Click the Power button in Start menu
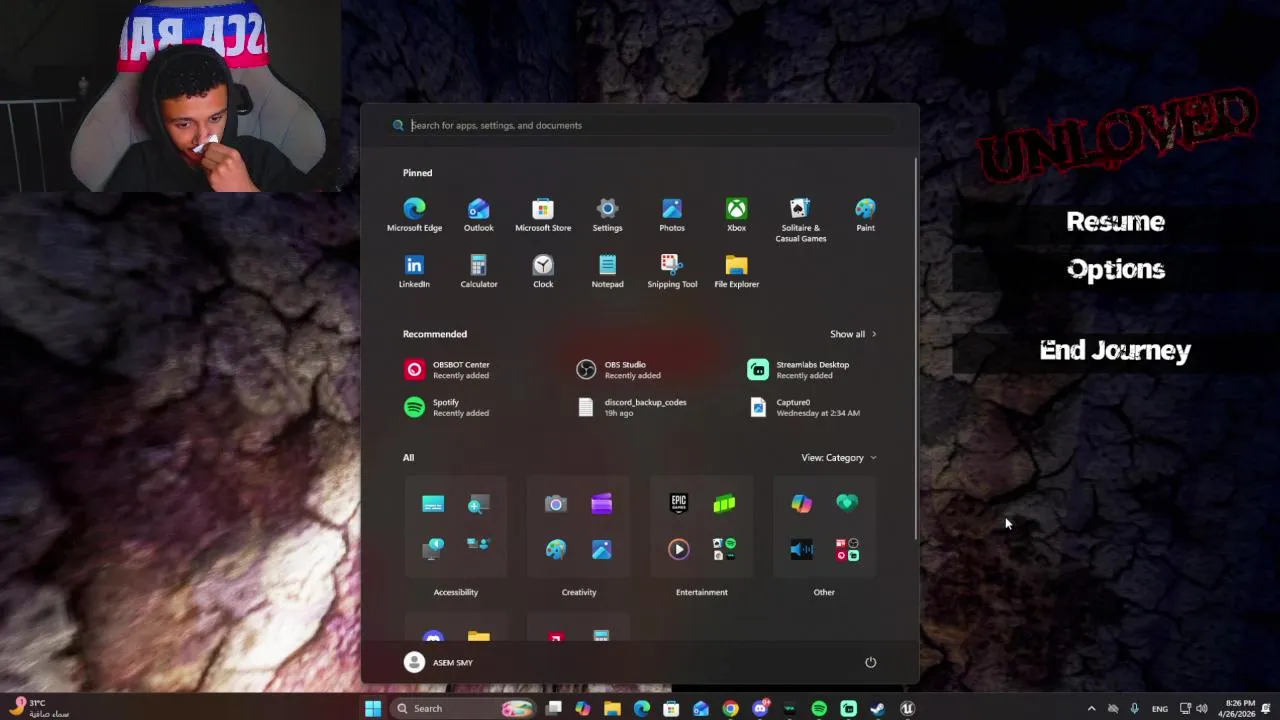 click(870, 662)
